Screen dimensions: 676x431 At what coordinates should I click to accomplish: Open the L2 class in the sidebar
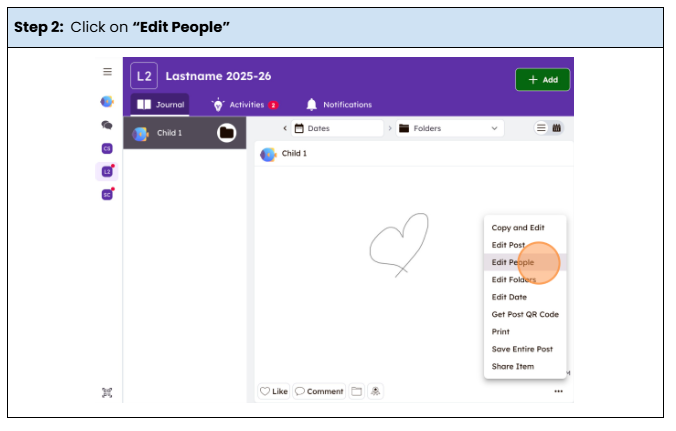pyautogui.click(x=107, y=171)
